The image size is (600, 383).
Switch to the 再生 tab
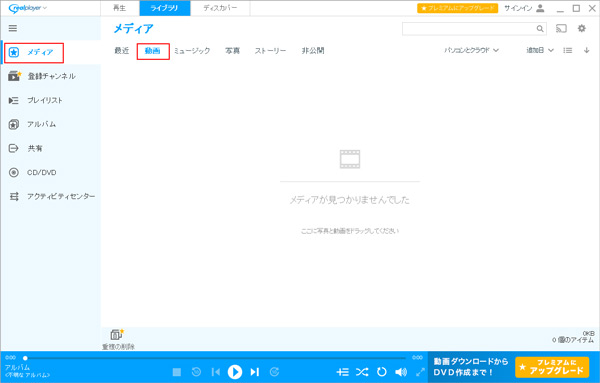pyautogui.click(x=120, y=8)
